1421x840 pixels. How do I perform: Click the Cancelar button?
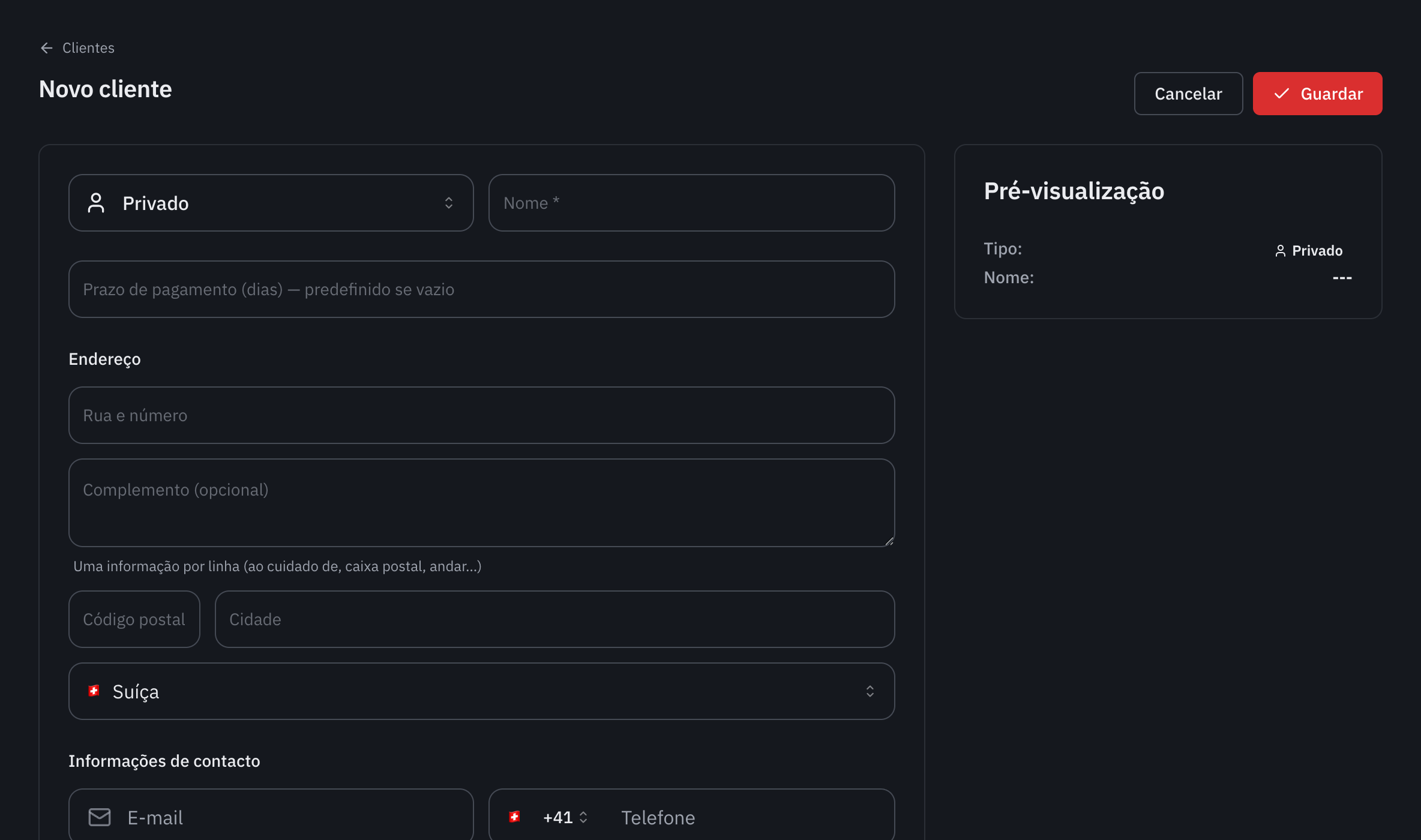click(1188, 94)
